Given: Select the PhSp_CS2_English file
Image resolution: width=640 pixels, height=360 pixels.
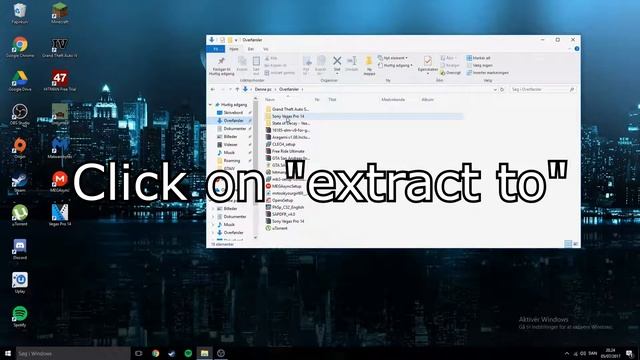Looking at the screenshot, I should (x=284, y=207).
